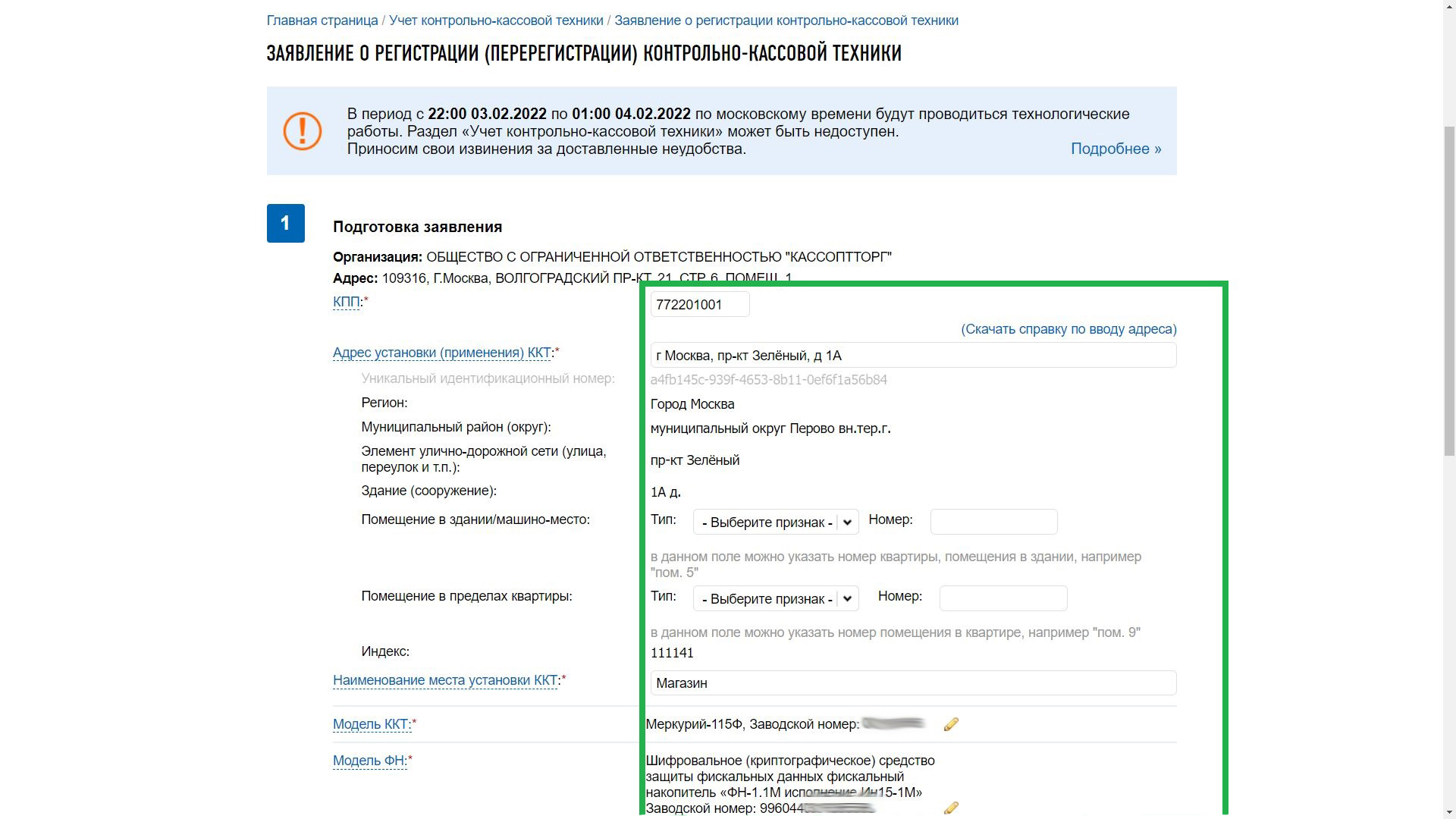This screenshot has width=1456, height=819.
Task: Click the КПП label help link
Action: point(346,302)
